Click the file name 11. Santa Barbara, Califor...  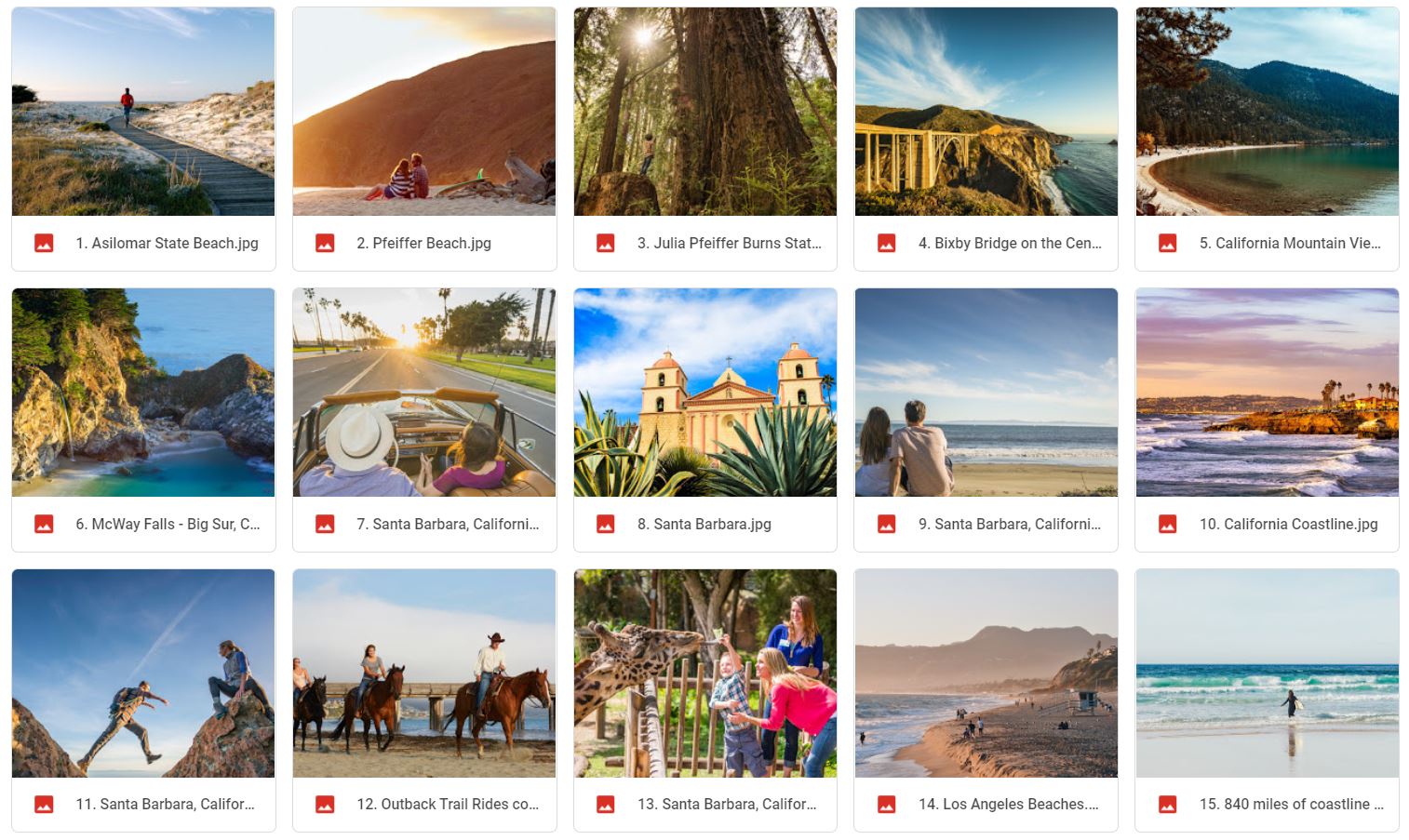pyautogui.click(x=166, y=805)
